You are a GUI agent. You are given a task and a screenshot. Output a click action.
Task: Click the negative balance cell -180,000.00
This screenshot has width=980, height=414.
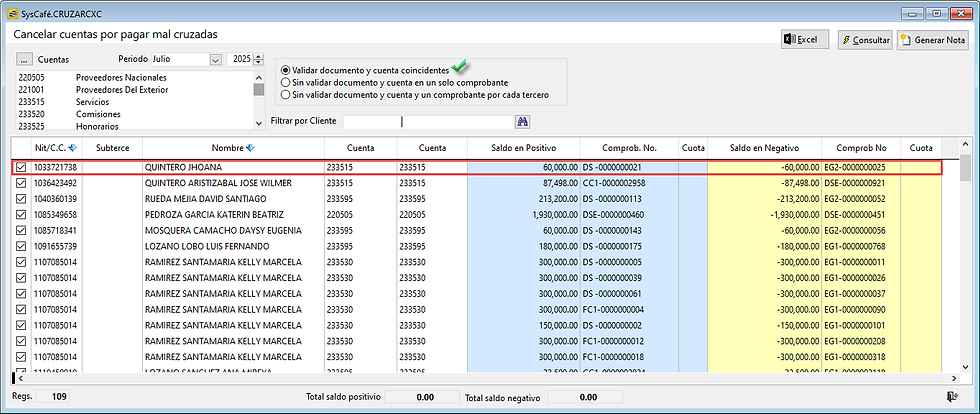tap(764, 246)
